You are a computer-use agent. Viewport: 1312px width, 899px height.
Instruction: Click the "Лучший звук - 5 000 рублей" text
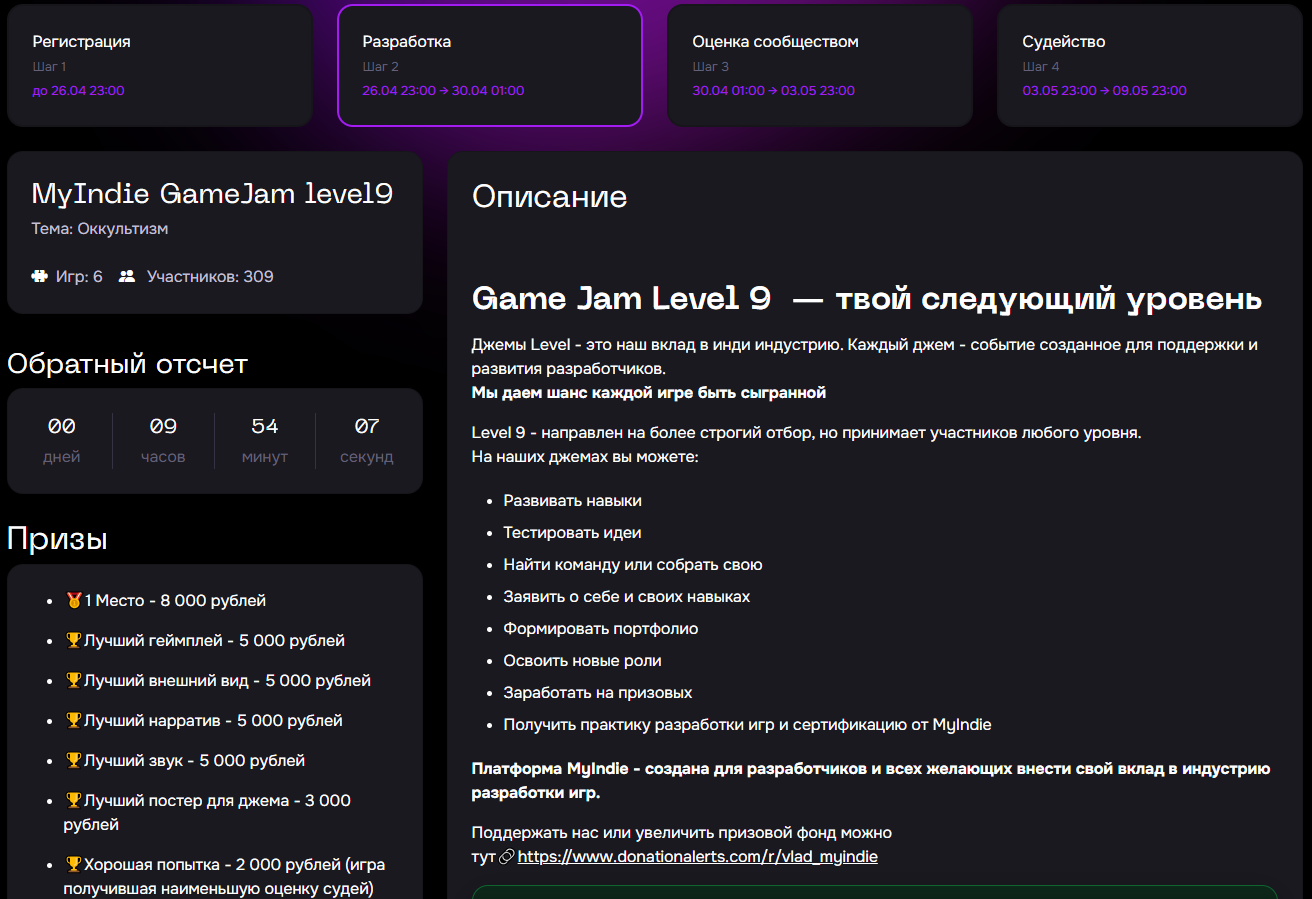click(194, 761)
